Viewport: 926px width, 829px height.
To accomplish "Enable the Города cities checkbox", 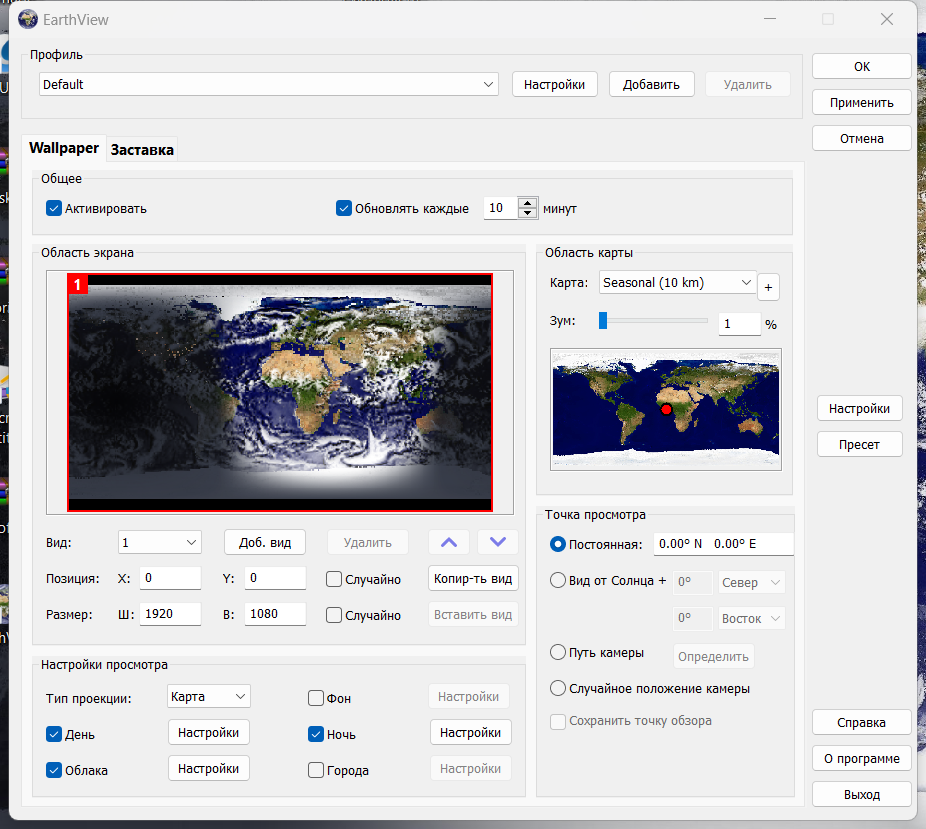I will [316, 770].
